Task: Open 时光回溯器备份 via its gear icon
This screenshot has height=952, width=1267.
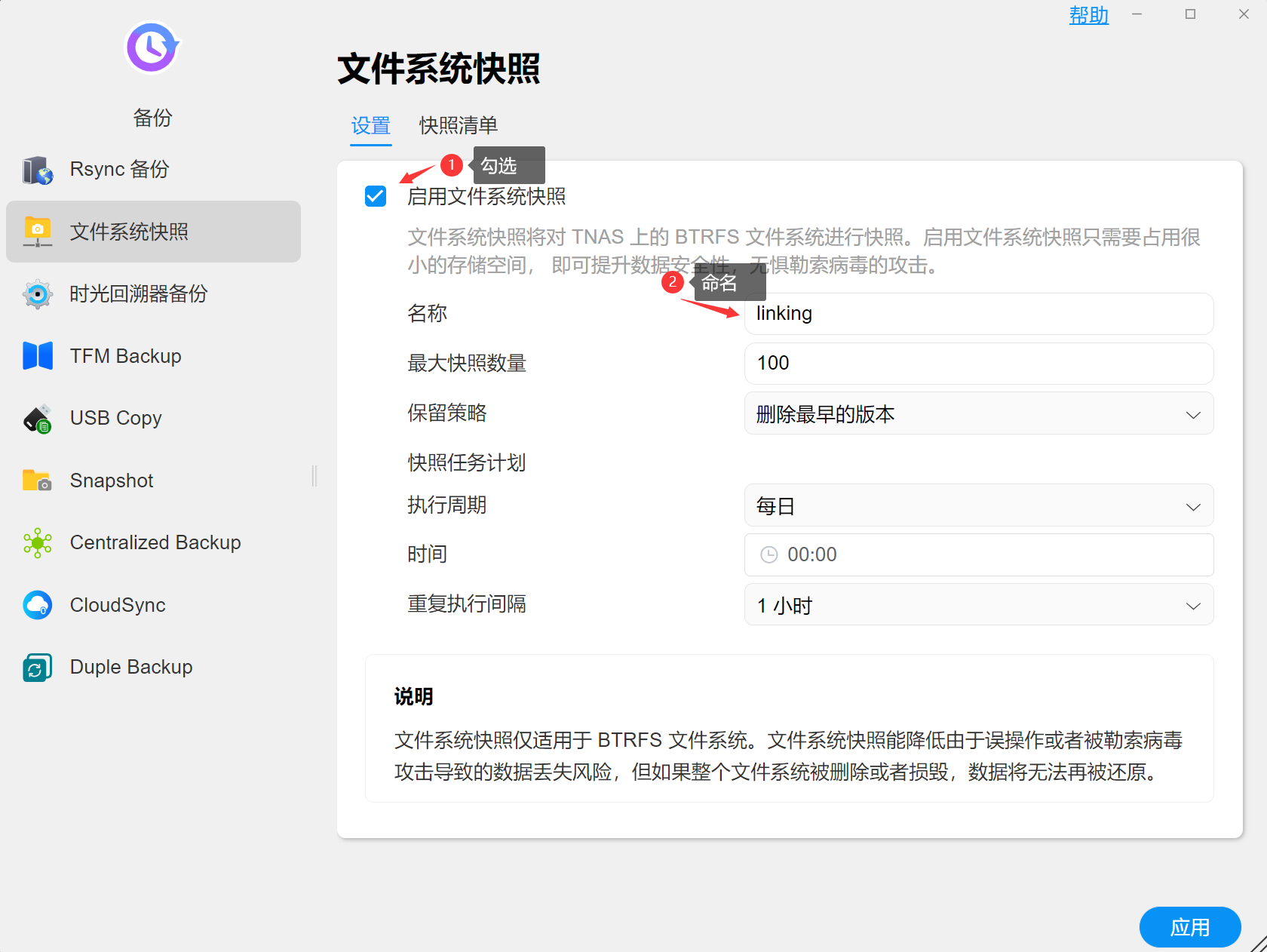Action: pos(38,294)
